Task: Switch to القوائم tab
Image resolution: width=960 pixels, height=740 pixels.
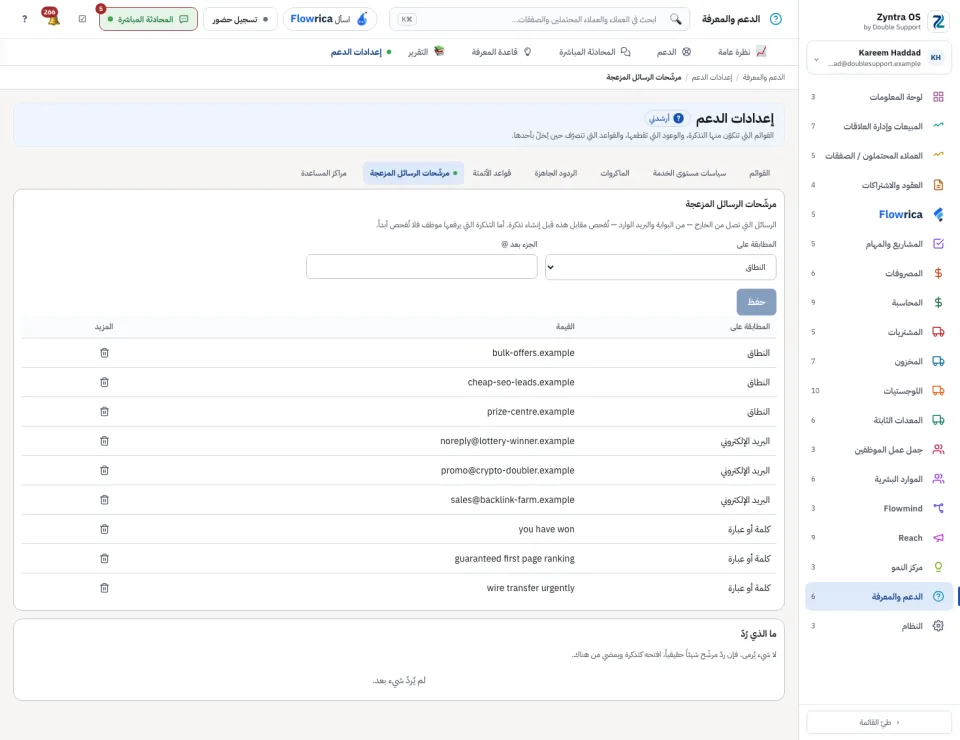Action: (759, 173)
